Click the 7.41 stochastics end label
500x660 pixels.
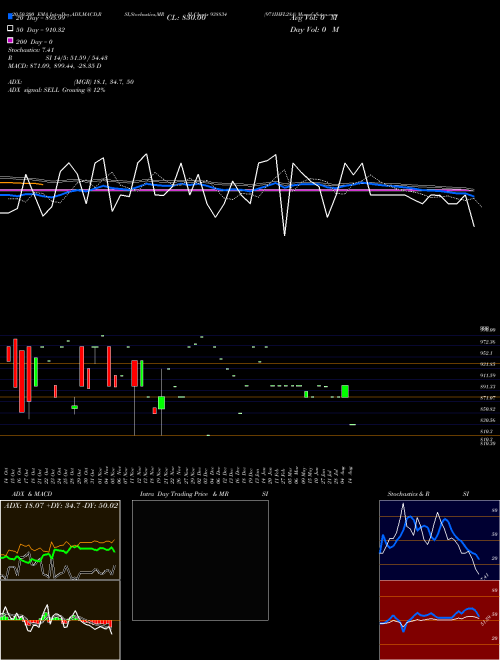[484, 576]
